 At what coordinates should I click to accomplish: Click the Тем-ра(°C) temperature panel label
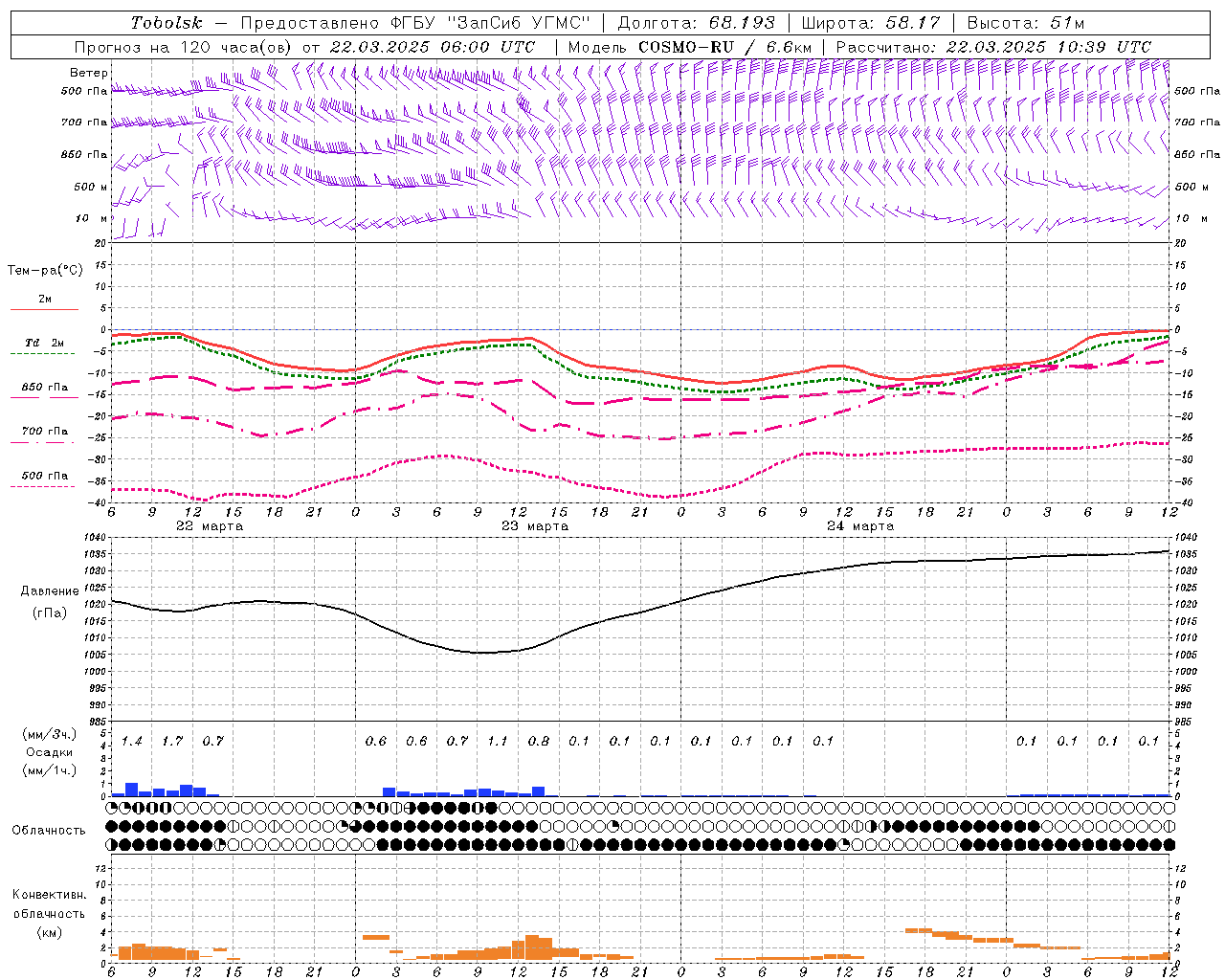point(45,271)
